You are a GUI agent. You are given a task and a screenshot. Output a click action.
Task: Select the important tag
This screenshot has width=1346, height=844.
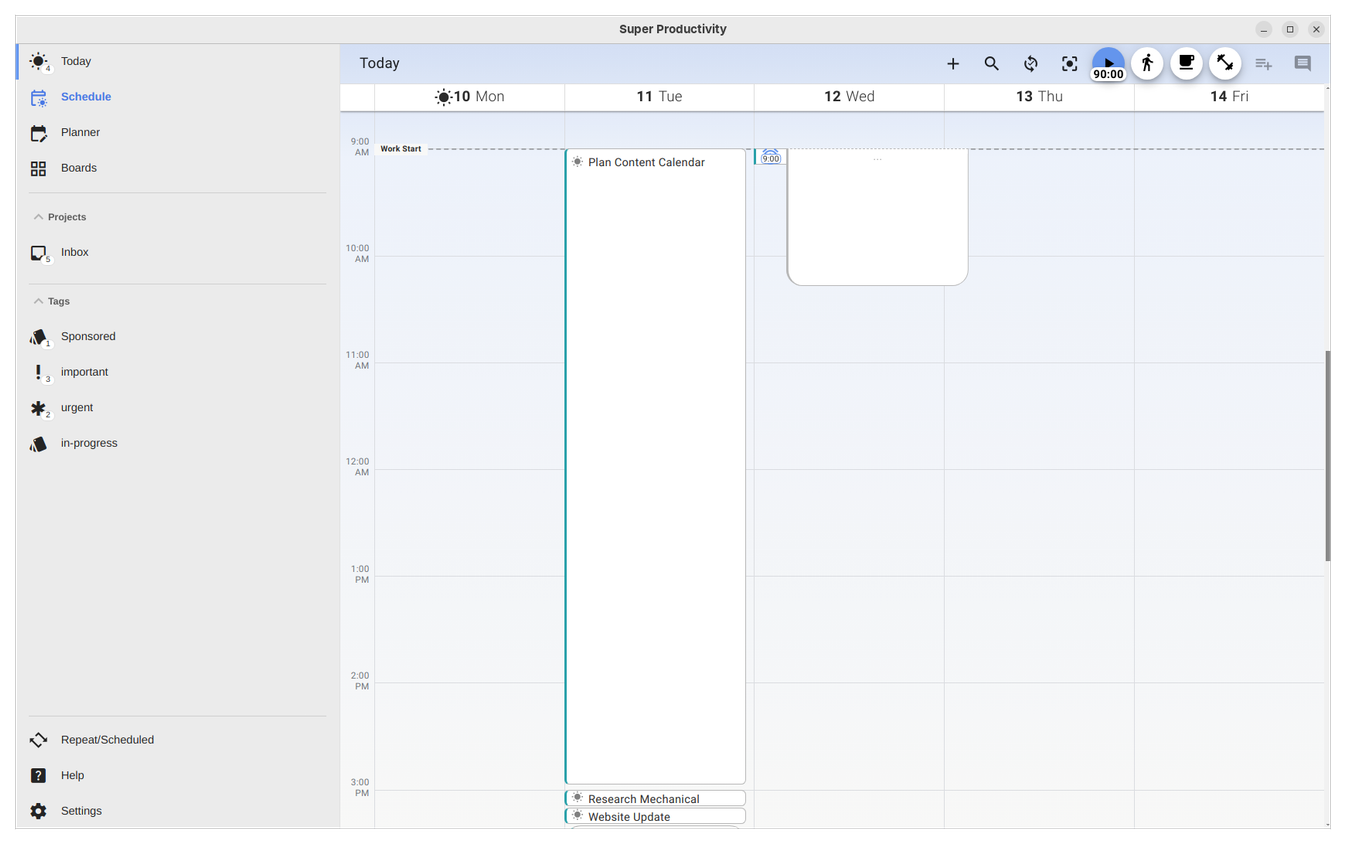[178, 372]
